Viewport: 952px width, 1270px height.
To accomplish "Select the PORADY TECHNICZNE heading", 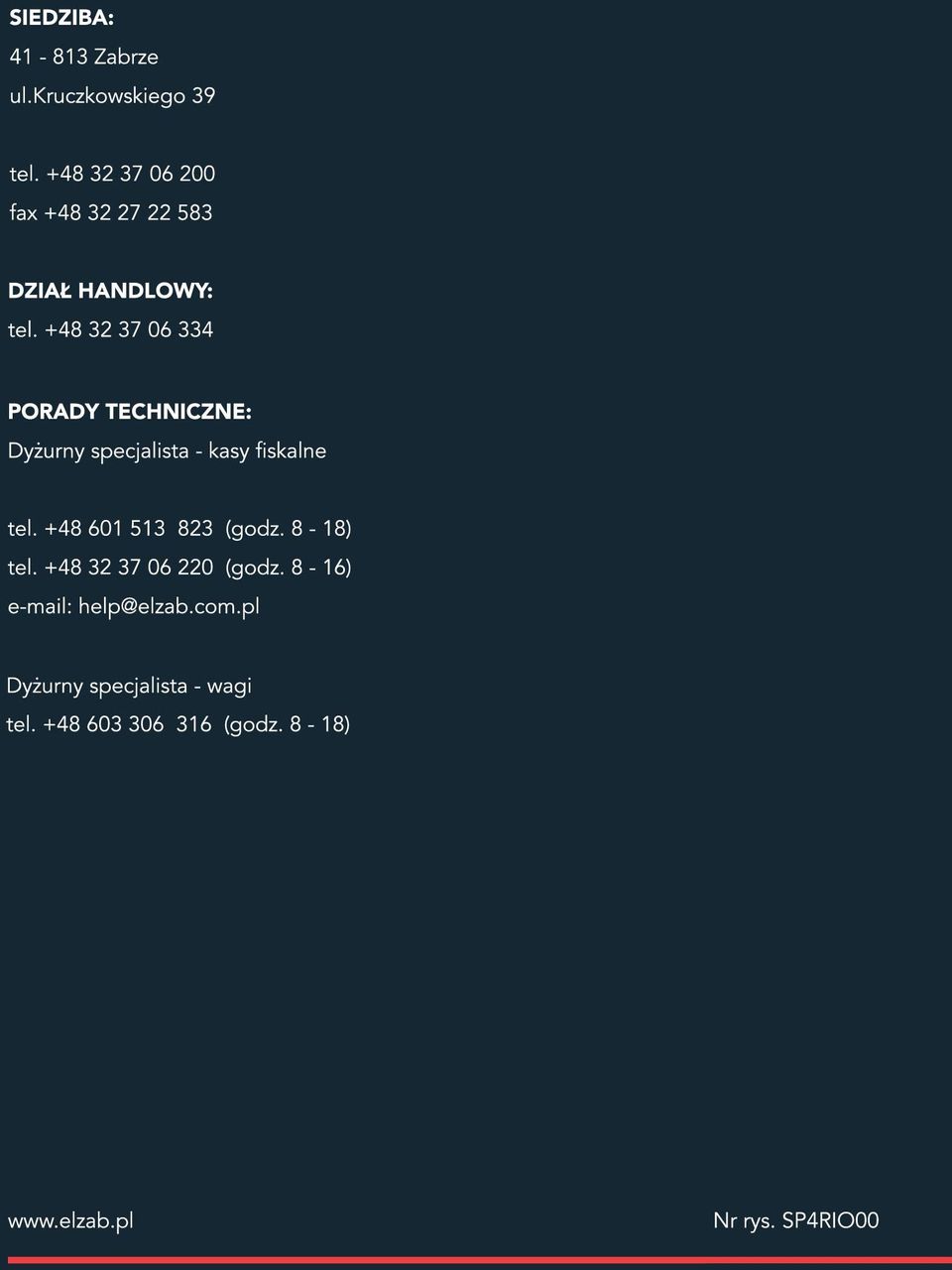I will 130,411.
